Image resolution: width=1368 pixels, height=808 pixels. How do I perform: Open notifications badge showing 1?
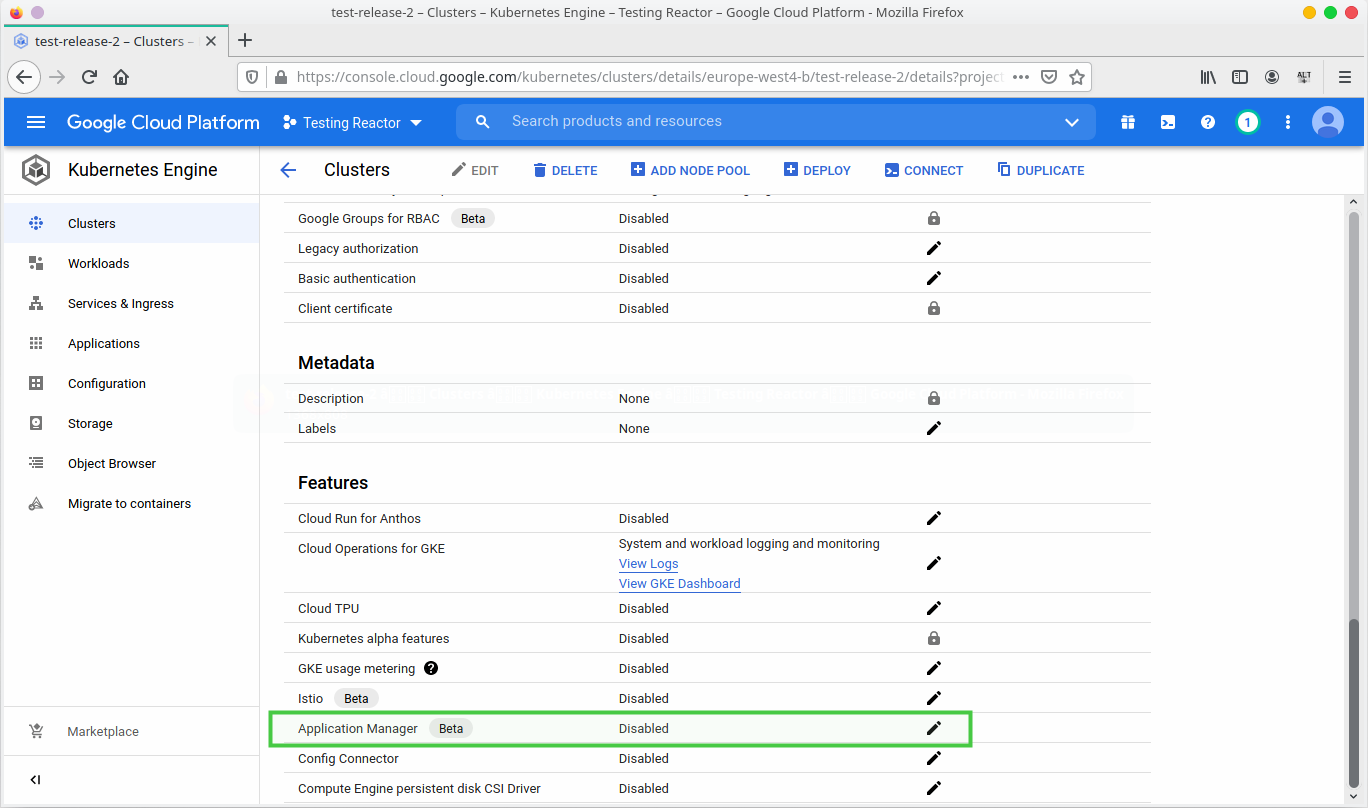(1248, 122)
